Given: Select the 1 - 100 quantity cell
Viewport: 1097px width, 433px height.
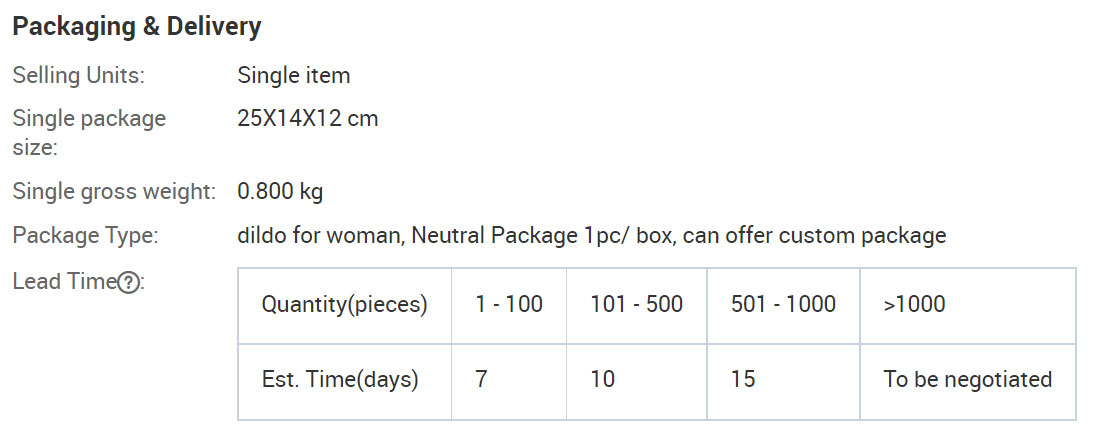Looking at the screenshot, I should pos(509,306).
